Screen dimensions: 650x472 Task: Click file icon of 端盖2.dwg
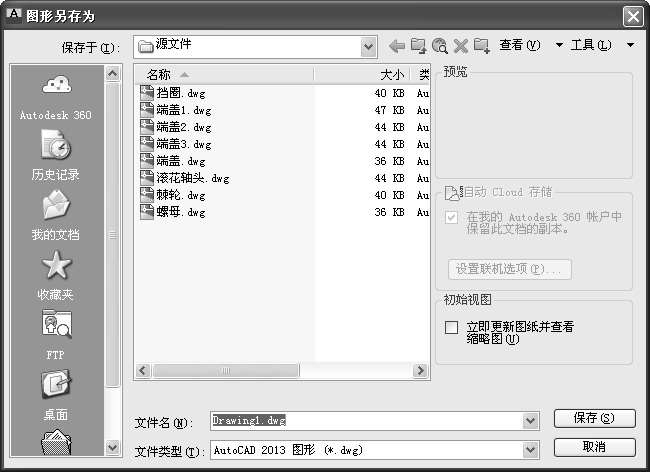147,126
